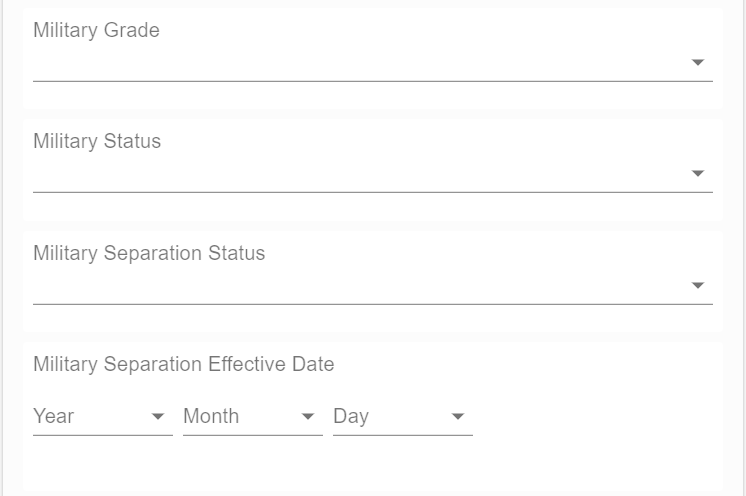Screen dimensions: 746x496
Task: Click the Military Separation Status dropdown arrow
Action: click(x=698, y=286)
